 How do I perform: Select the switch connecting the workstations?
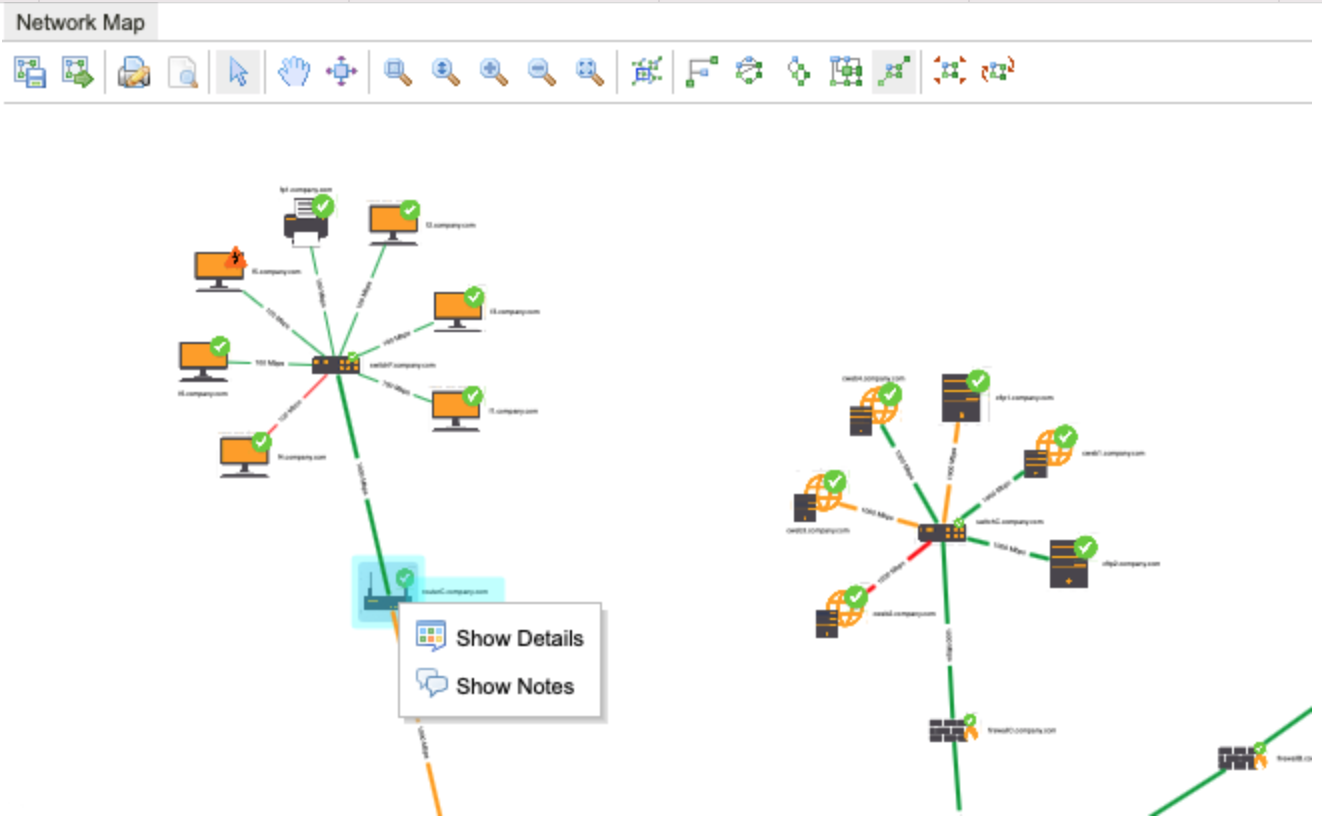(335, 365)
